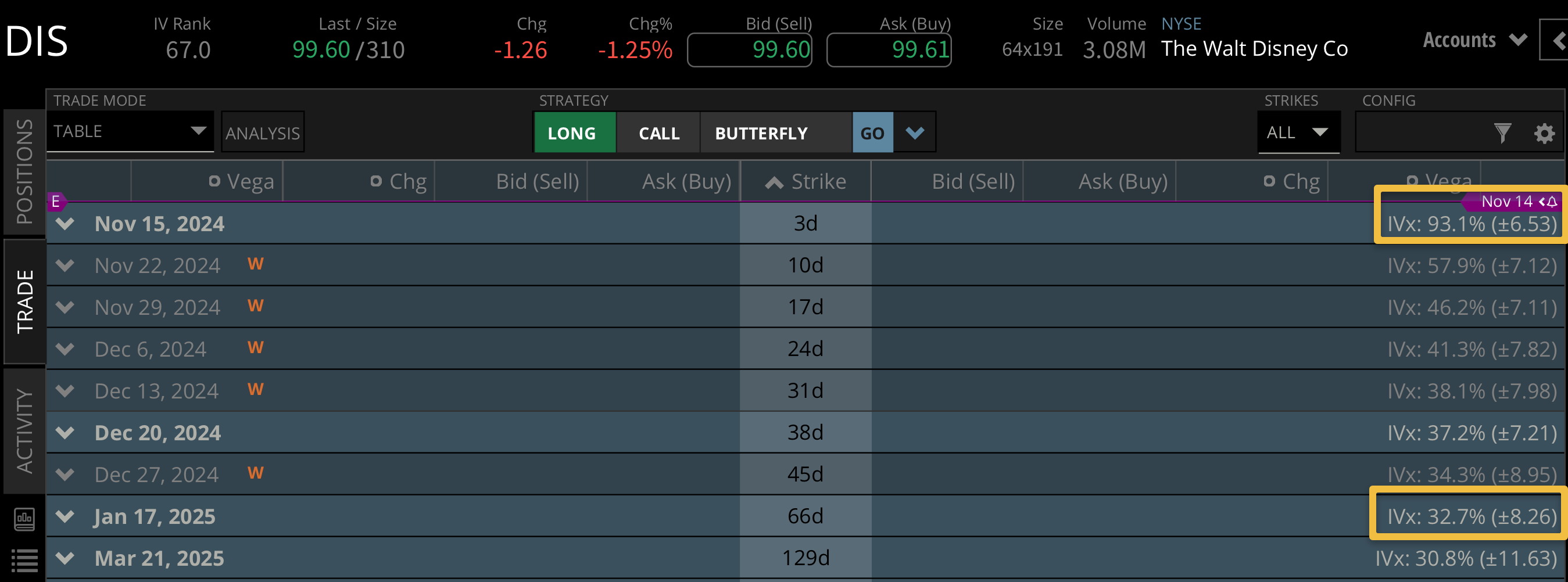The width and height of the screenshot is (1568, 582).
Task: Click the purple E earnings marker
Action: click(56, 202)
